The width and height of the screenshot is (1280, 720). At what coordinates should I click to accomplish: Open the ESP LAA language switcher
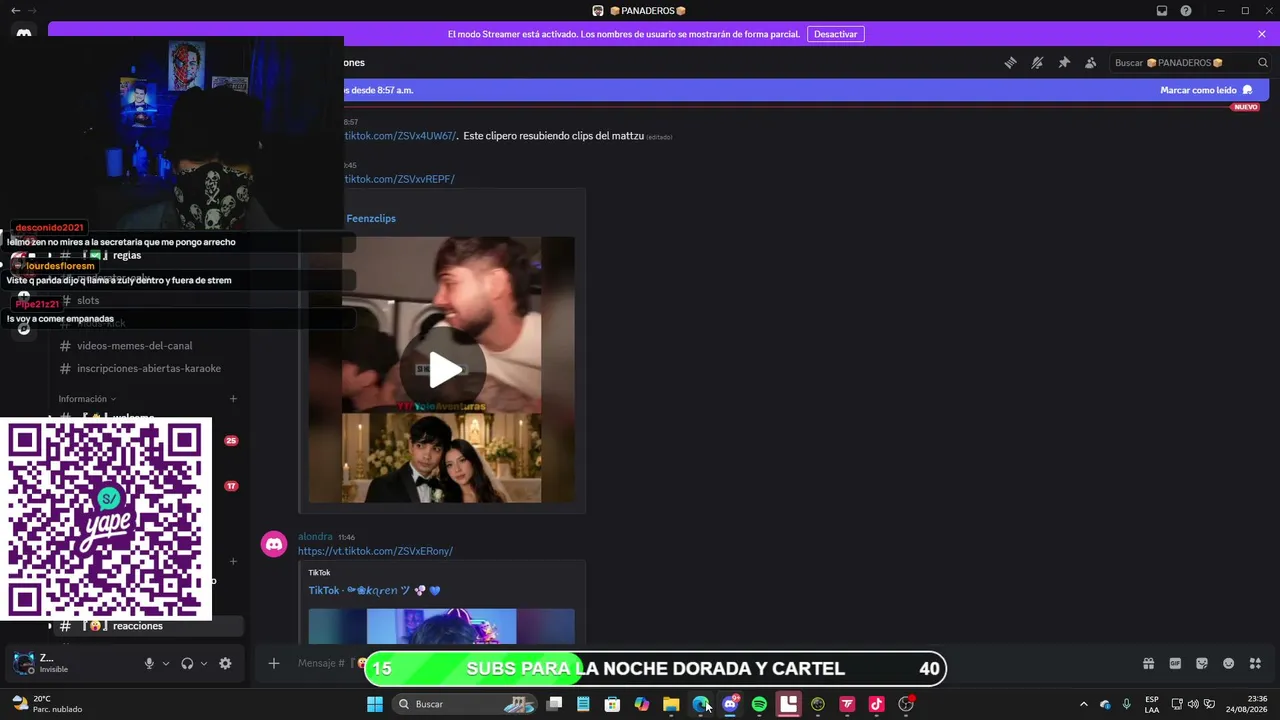1152,704
